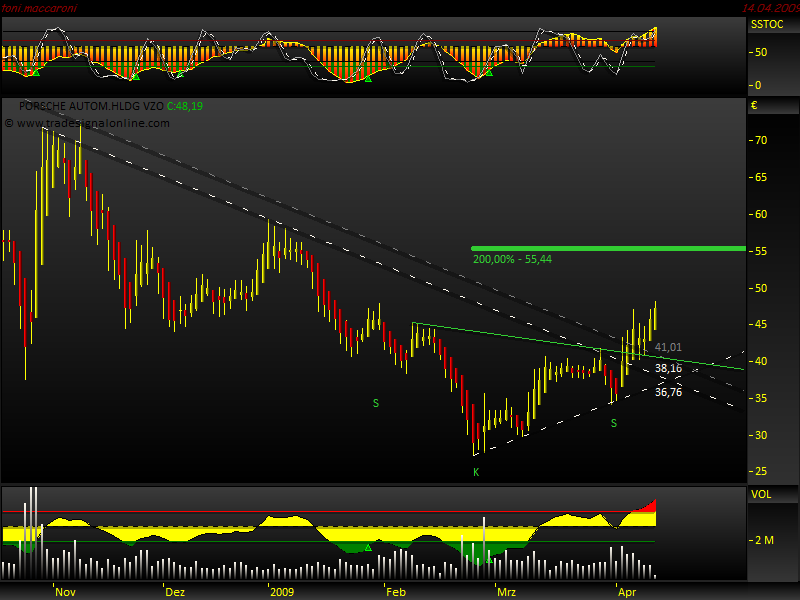
Task: Click the 65 price axis value
Action: coord(761,178)
